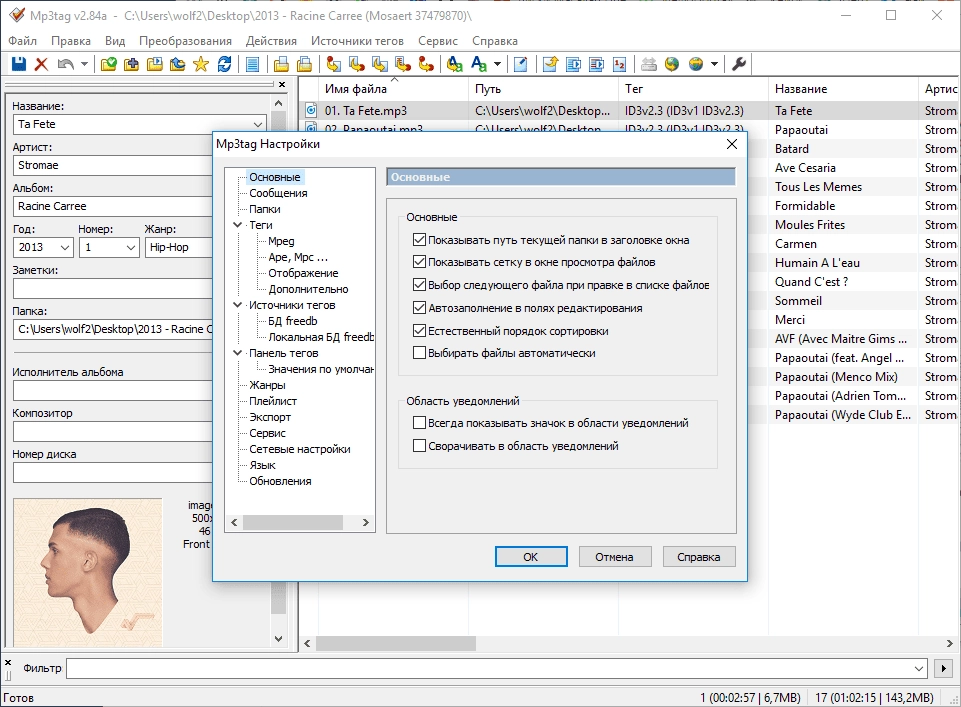Click the Add directory folder-plus icon
The width and height of the screenshot is (961, 707).
coord(131,64)
